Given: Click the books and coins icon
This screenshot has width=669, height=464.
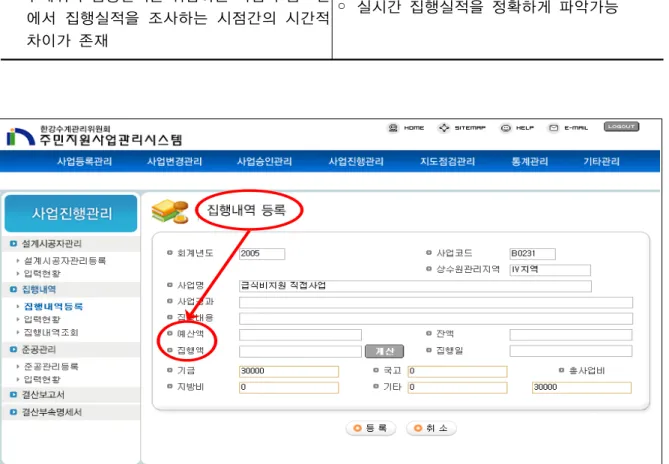Looking at the screenshot, I should 170,212.
